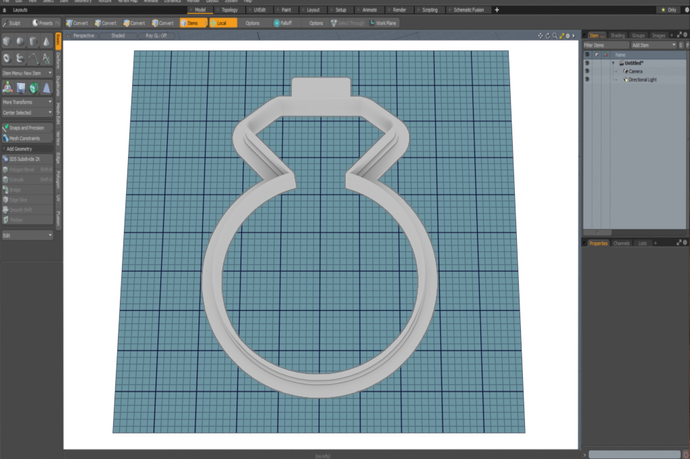Screen dimensions: 690x459
Task: Select the Camera item in list
Action: click(x=635, y=71)
